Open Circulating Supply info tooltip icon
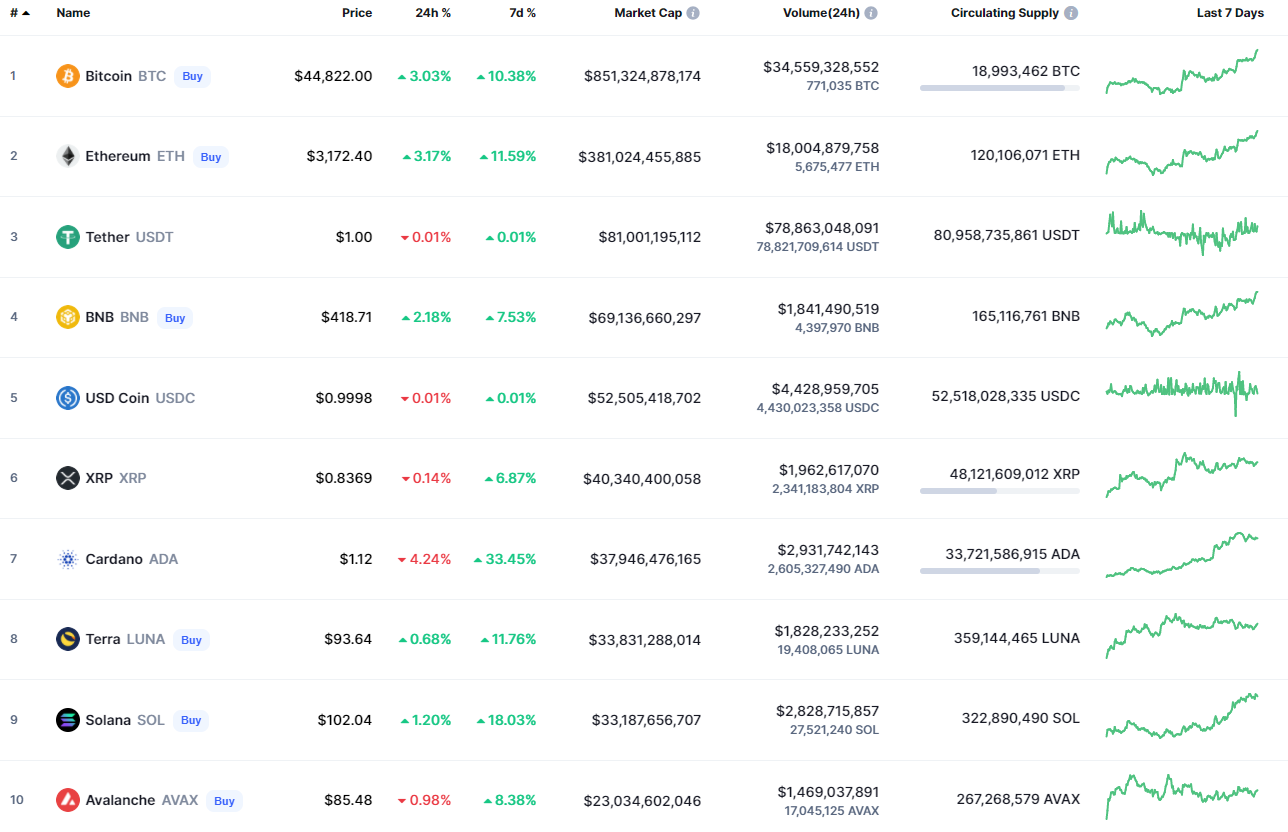 coord(1071,13)
